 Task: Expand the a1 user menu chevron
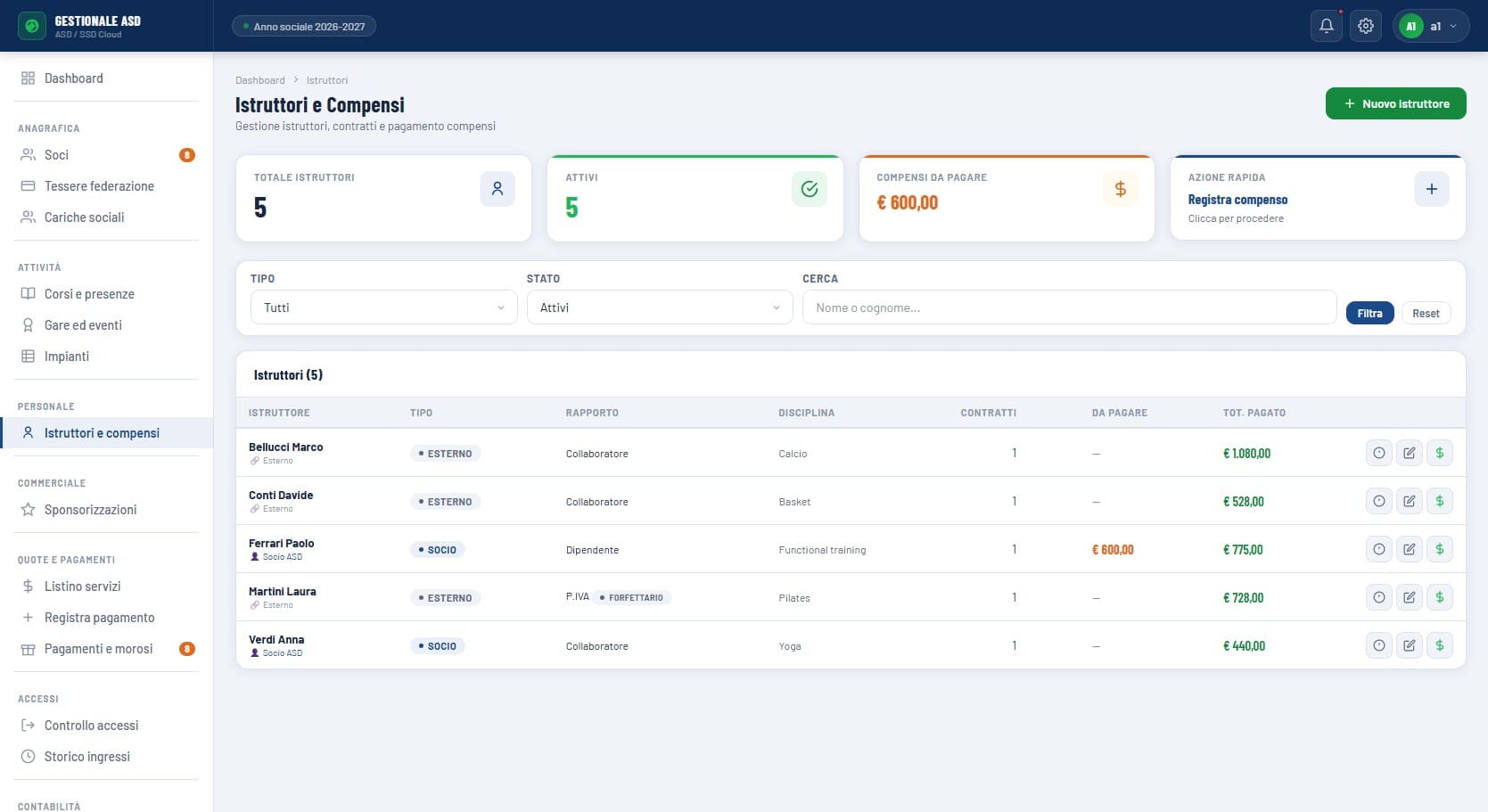click(x=1453, y=26)
